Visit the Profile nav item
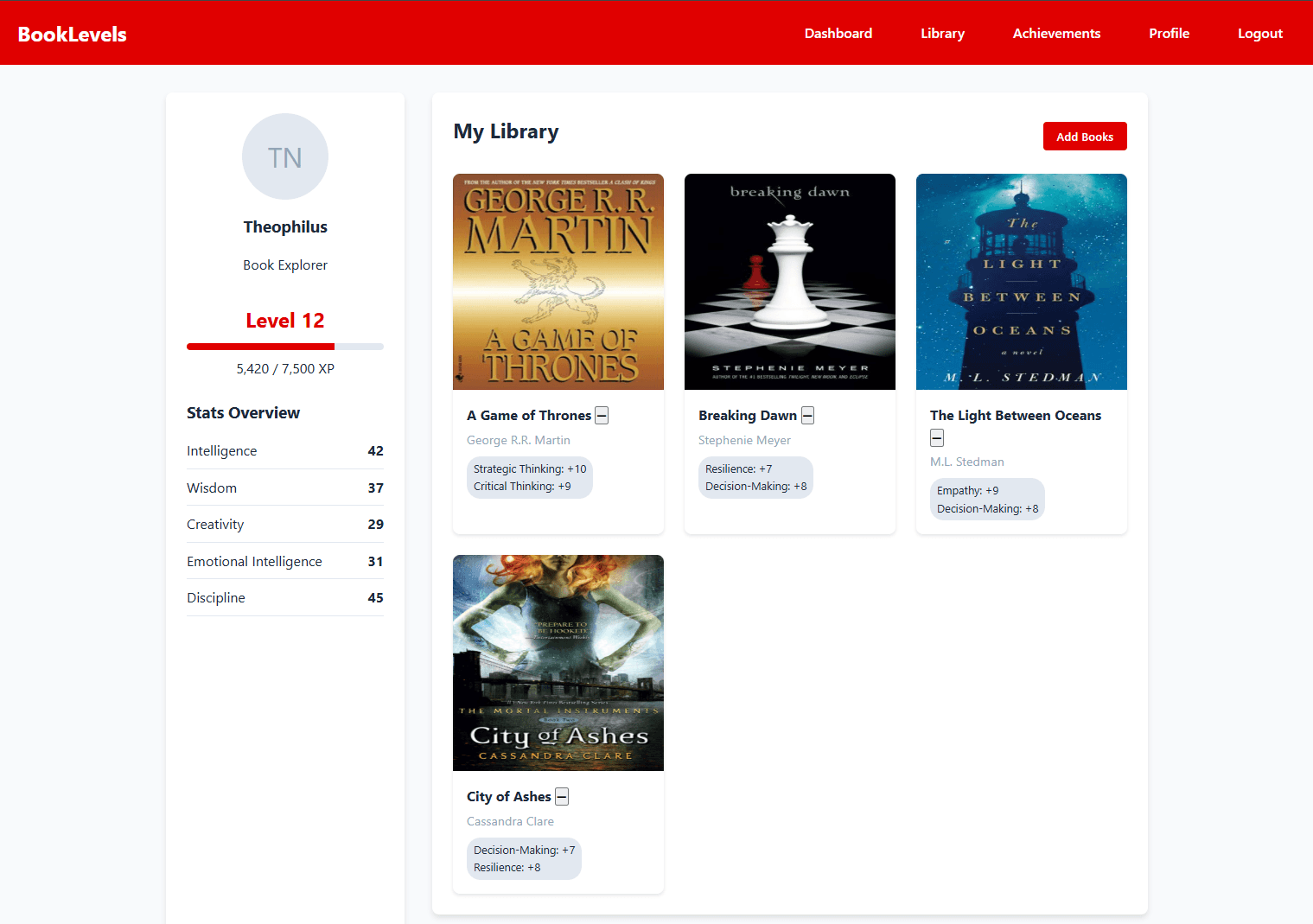Viewport: 1313px width, 924px height. [x=1169, y=34]
